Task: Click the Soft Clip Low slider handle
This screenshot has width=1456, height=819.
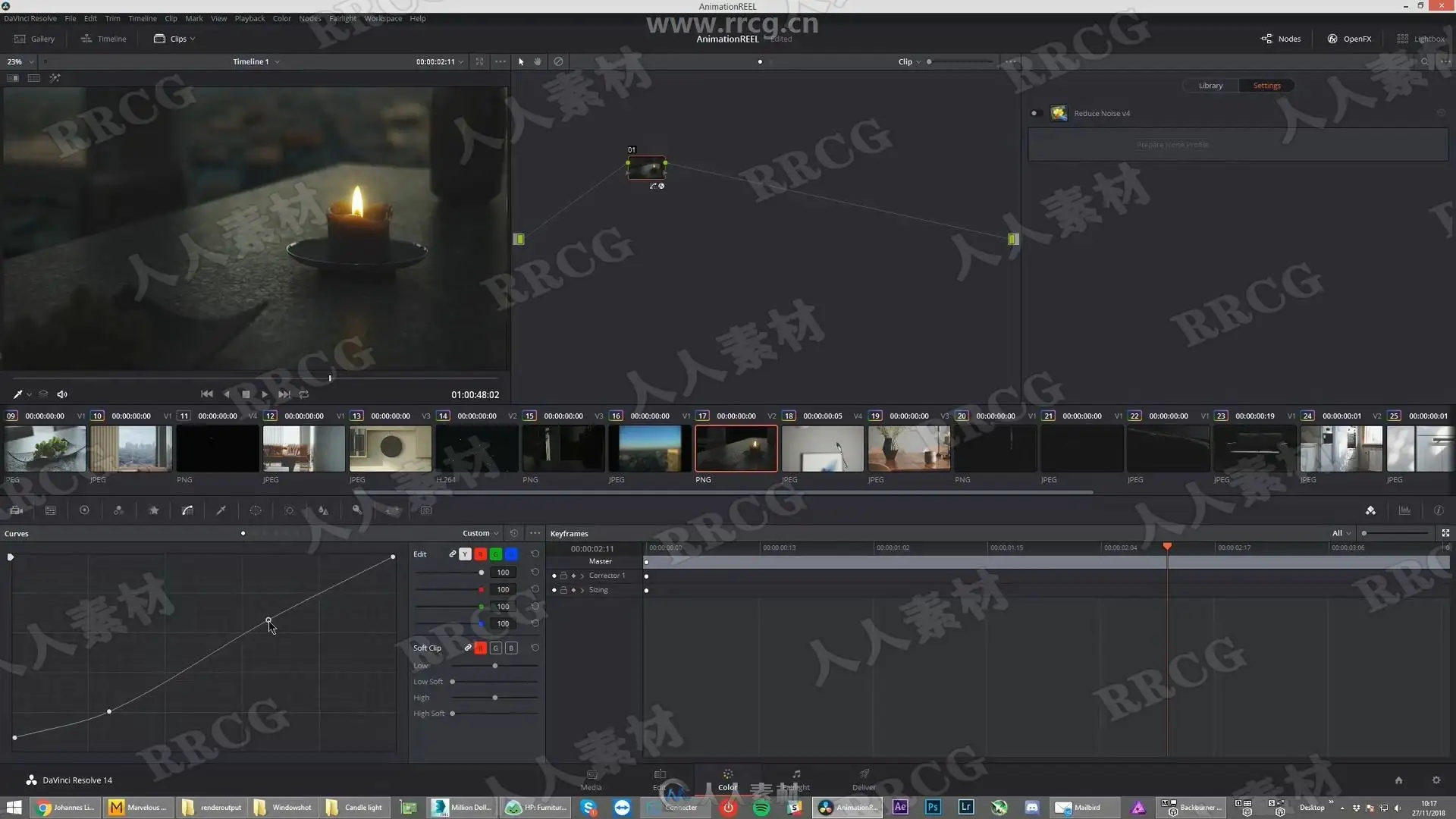Action: point(495,666)
